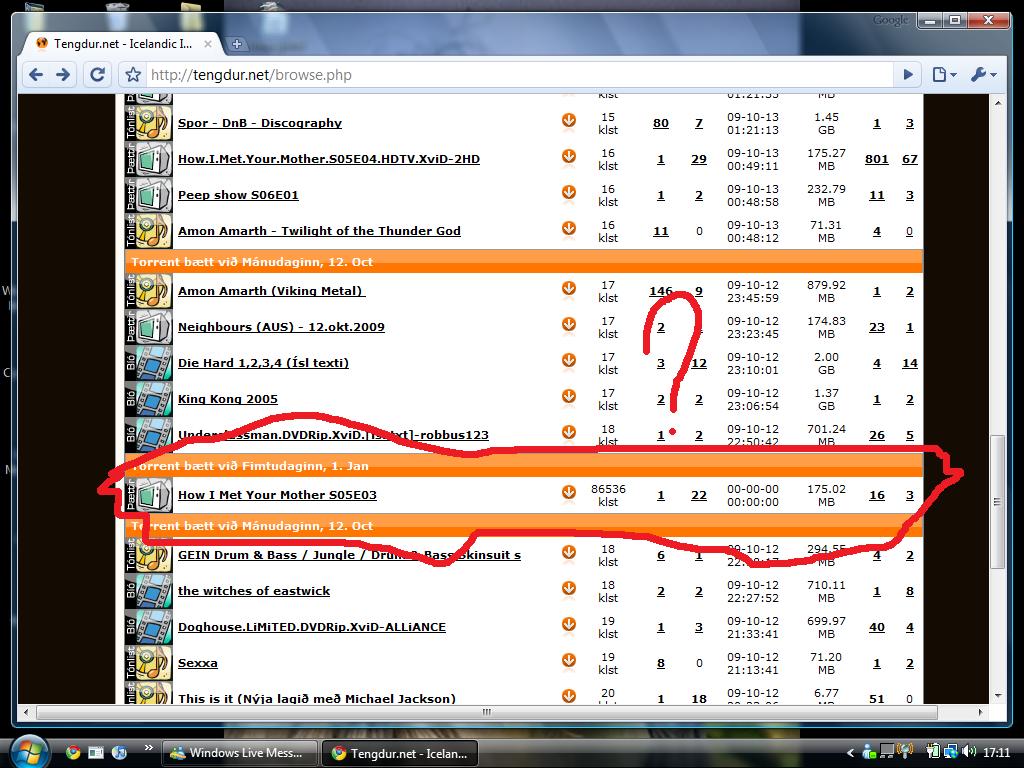Viewport: 1024px width, 768px height.
Task: Show hidden system tray icons arrow
Action: (x=850, y=753)
